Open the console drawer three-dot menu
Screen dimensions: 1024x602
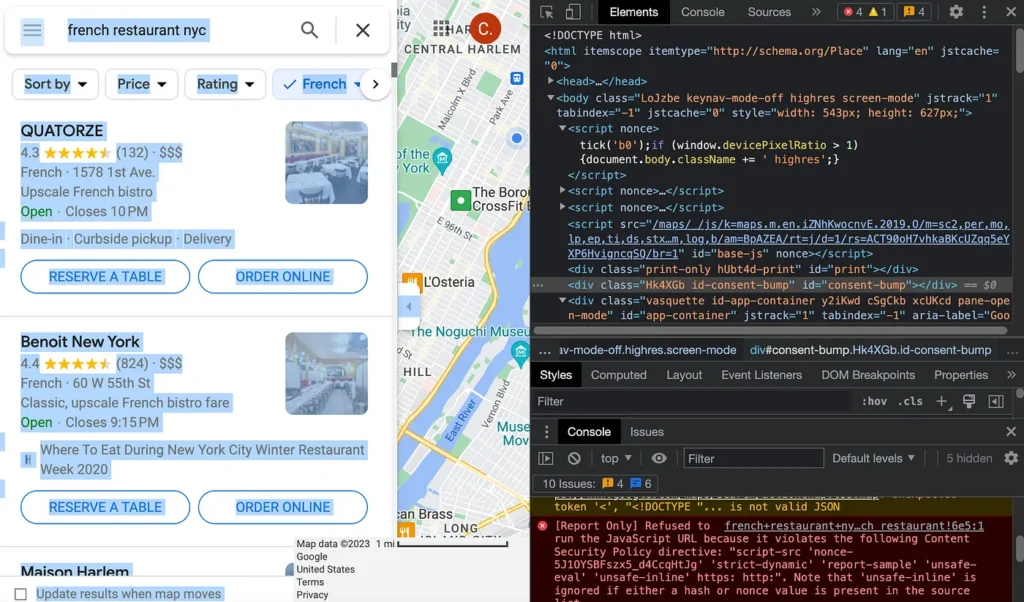pos(547,432)
